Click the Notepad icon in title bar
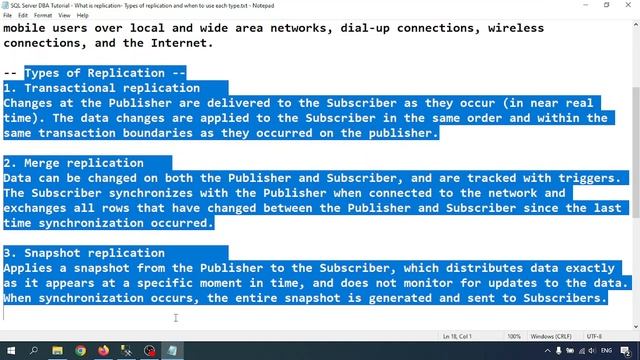The height and width of the screenshot is (360, 640). click(x=5, y=5)
